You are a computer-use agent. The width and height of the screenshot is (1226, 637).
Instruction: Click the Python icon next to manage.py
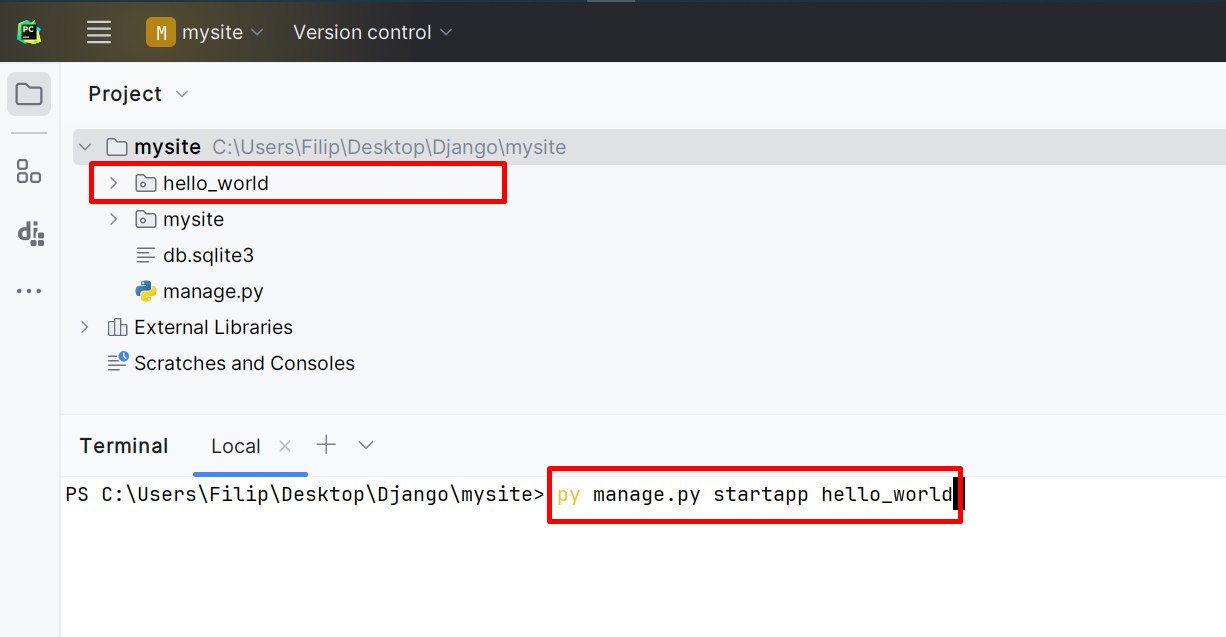tap(143, 291)
